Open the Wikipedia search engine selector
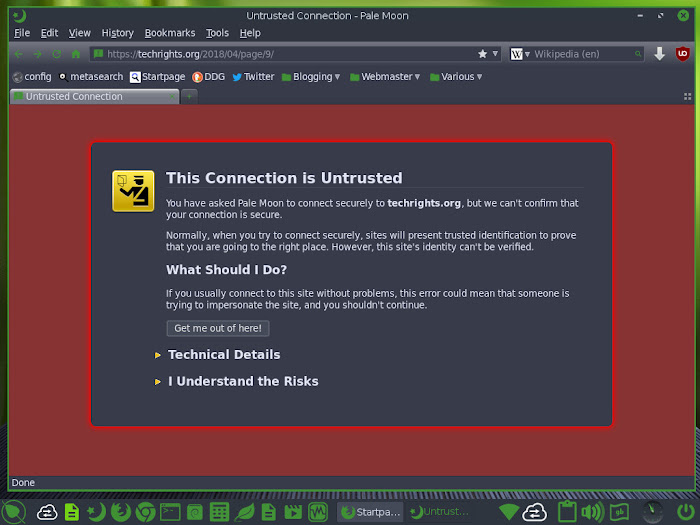 point(520,54)
